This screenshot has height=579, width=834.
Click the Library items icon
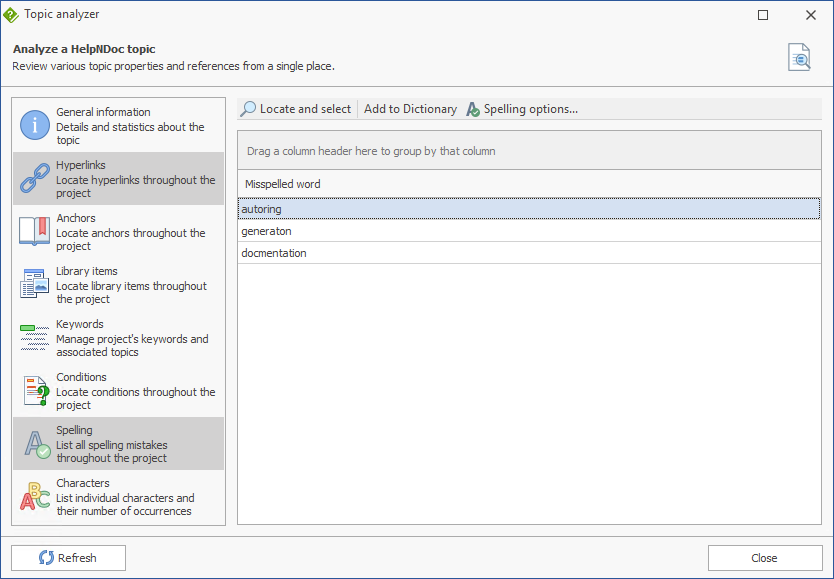[35, 284]
